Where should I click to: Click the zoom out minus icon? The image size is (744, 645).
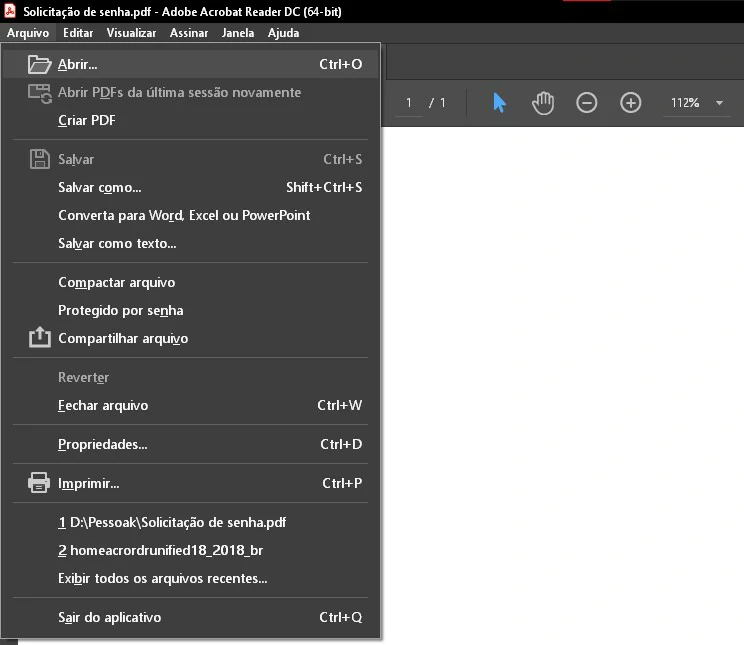pyautogui.click(x=586, y=103)
